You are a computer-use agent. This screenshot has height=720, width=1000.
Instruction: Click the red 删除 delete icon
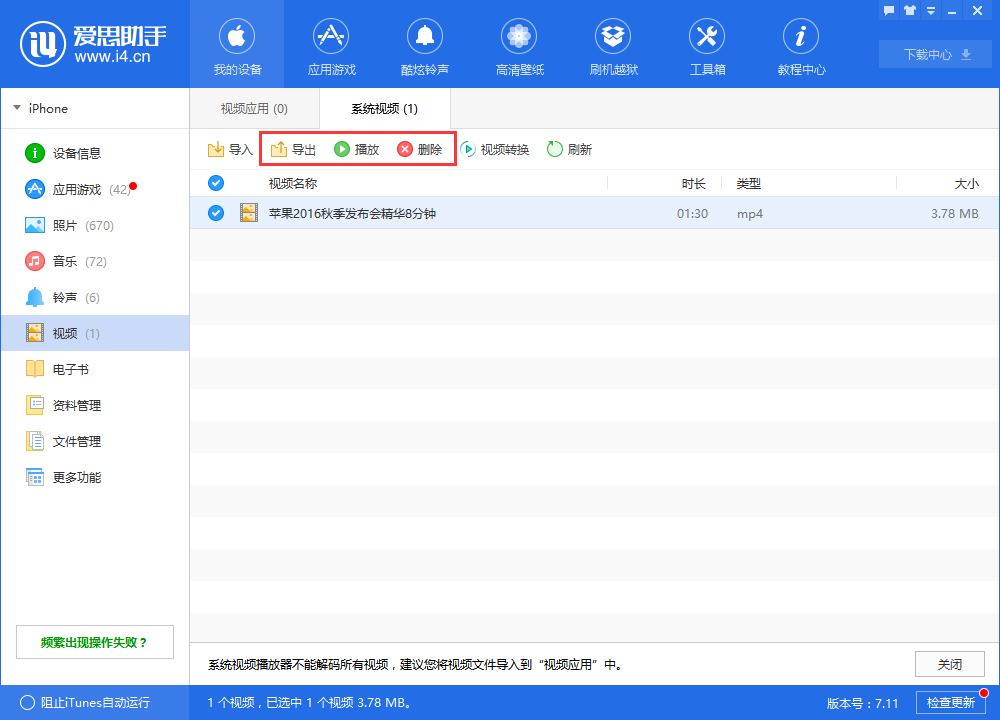[405, 150]
